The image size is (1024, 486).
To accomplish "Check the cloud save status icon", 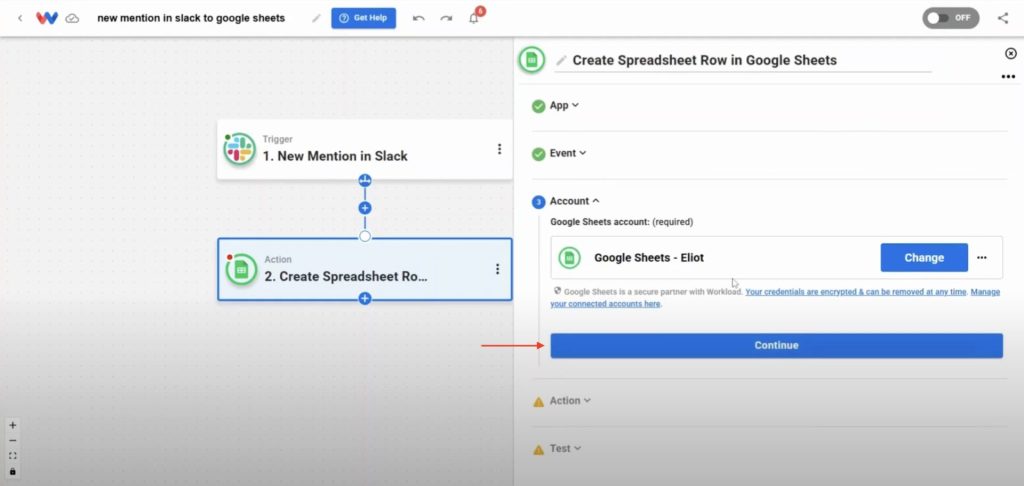I will 72,18.
